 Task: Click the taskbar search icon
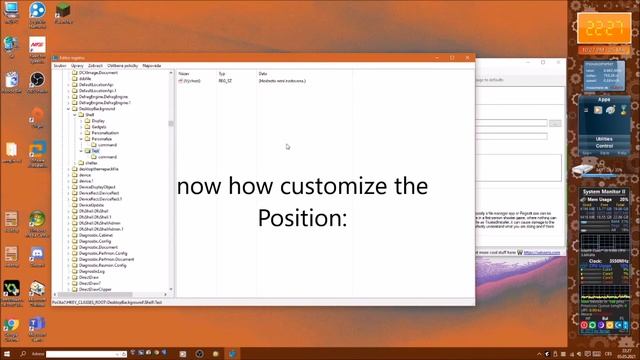(x=23, y=354)
